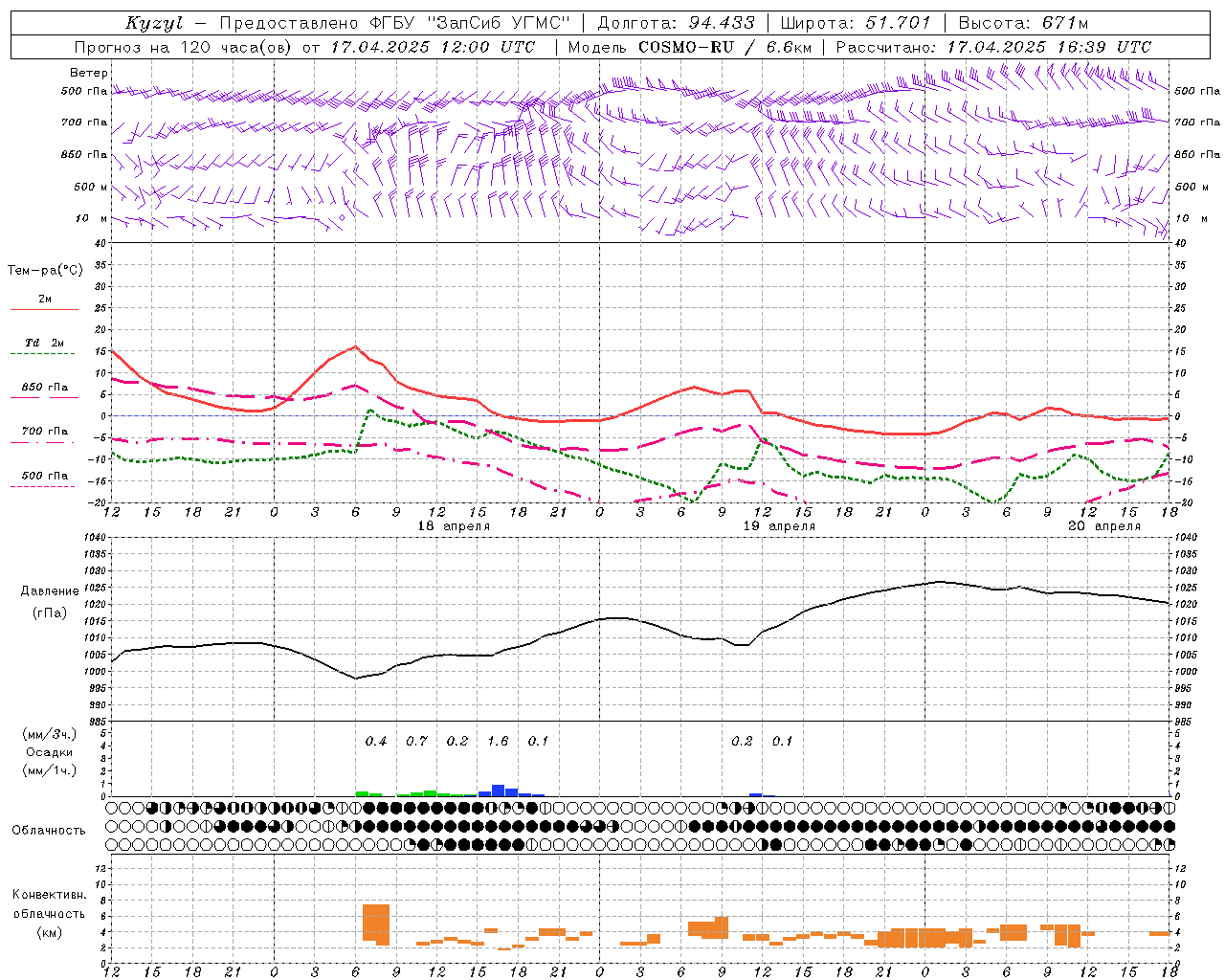Click the 19 апреля date label

tap(779, 526)
